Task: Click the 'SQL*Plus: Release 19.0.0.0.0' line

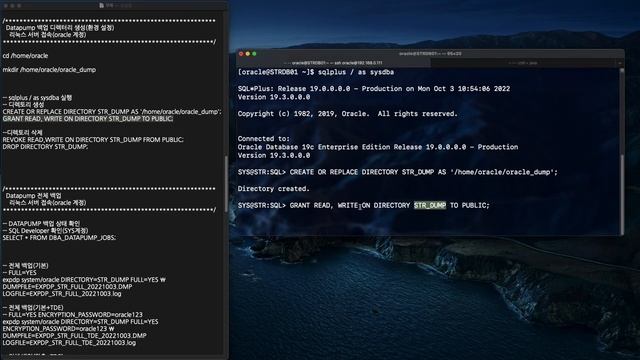Action: click(374, 89)
